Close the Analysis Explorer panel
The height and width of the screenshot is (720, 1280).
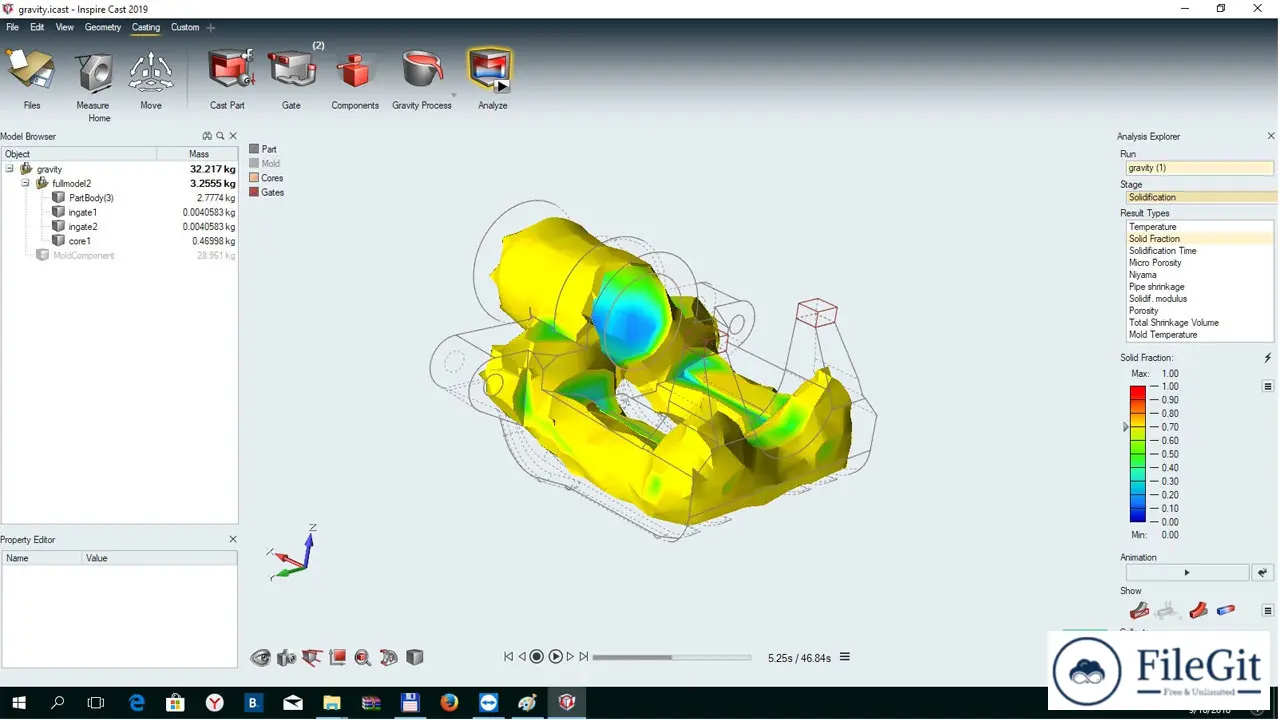(x=1271, y=136)
